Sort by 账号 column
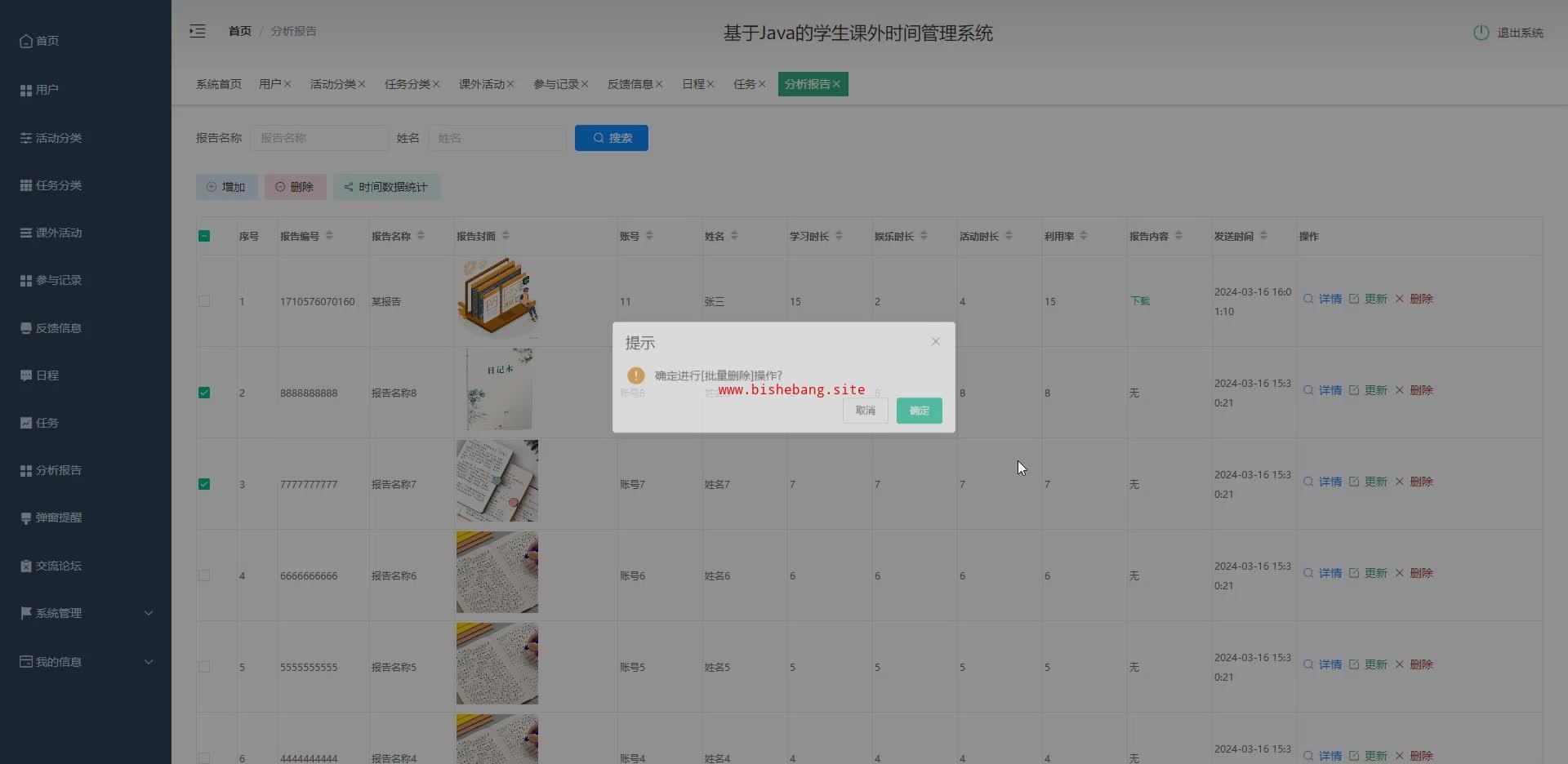 click(649, 236)
